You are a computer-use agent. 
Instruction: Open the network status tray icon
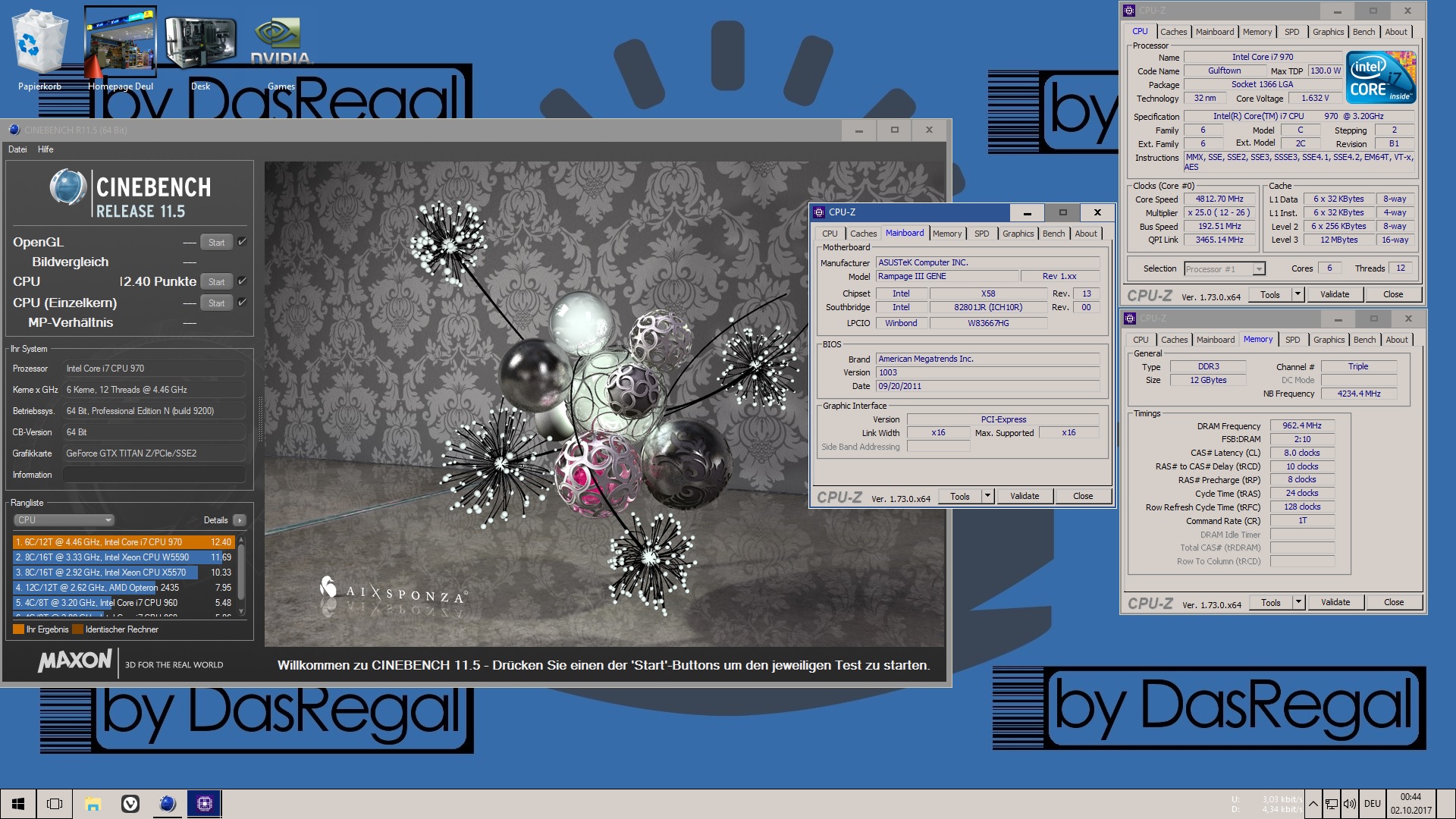coord(1332,804)
